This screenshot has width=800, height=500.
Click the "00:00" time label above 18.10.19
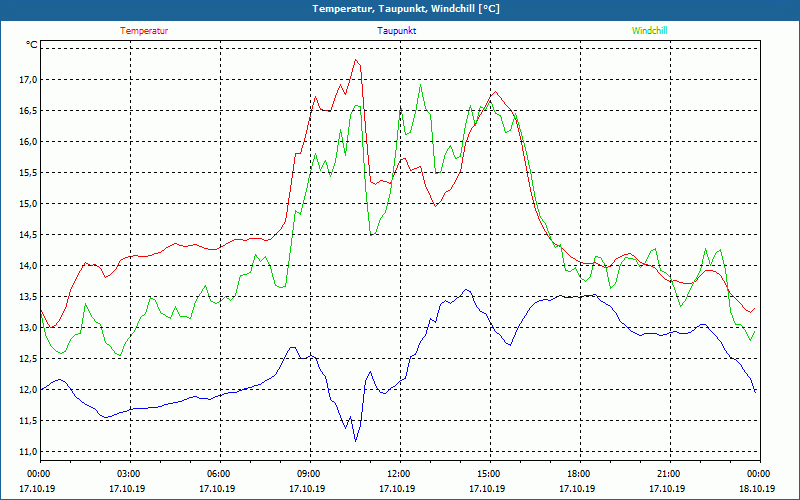tap(758, 474)
